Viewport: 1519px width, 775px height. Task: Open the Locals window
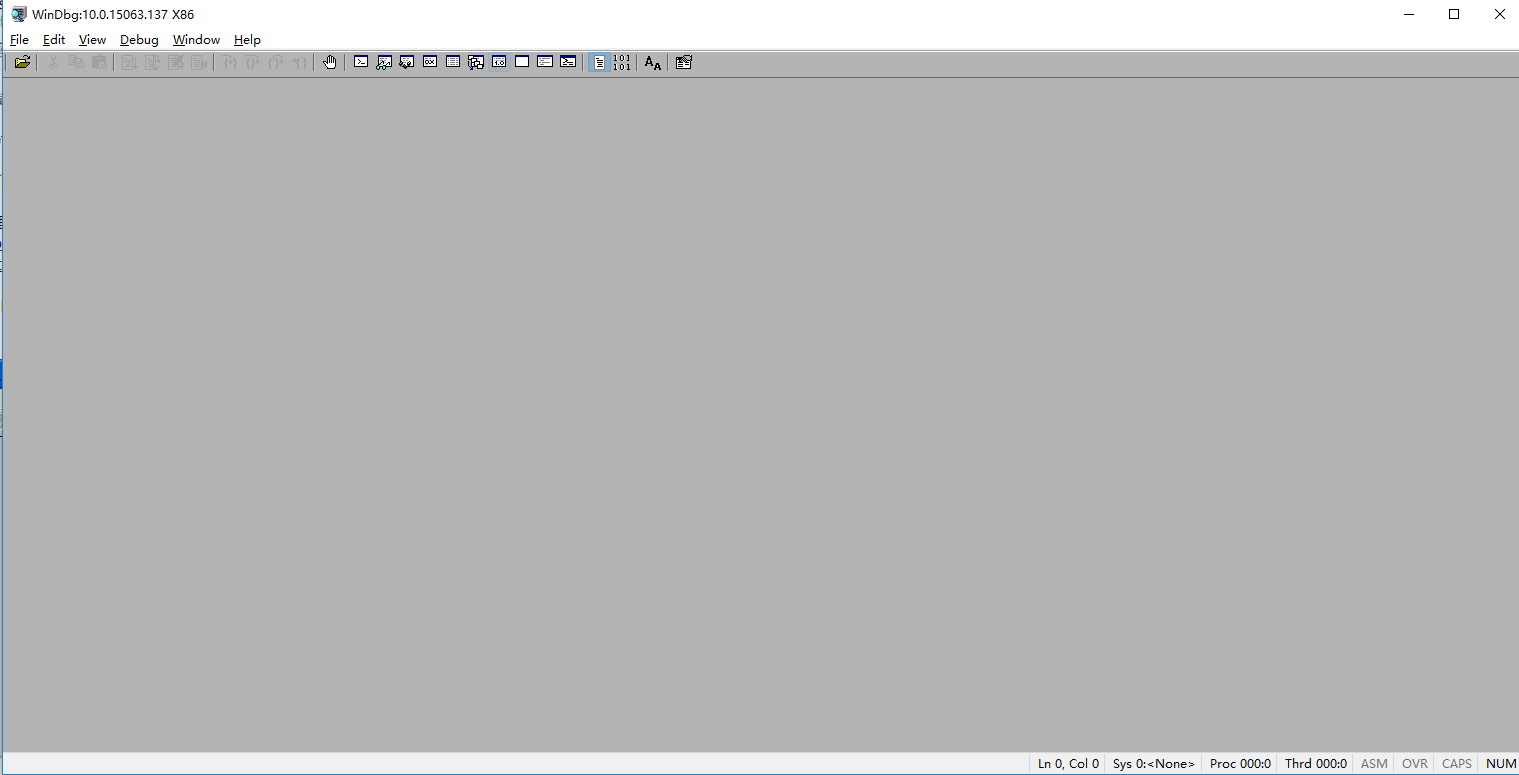[407, 62]
